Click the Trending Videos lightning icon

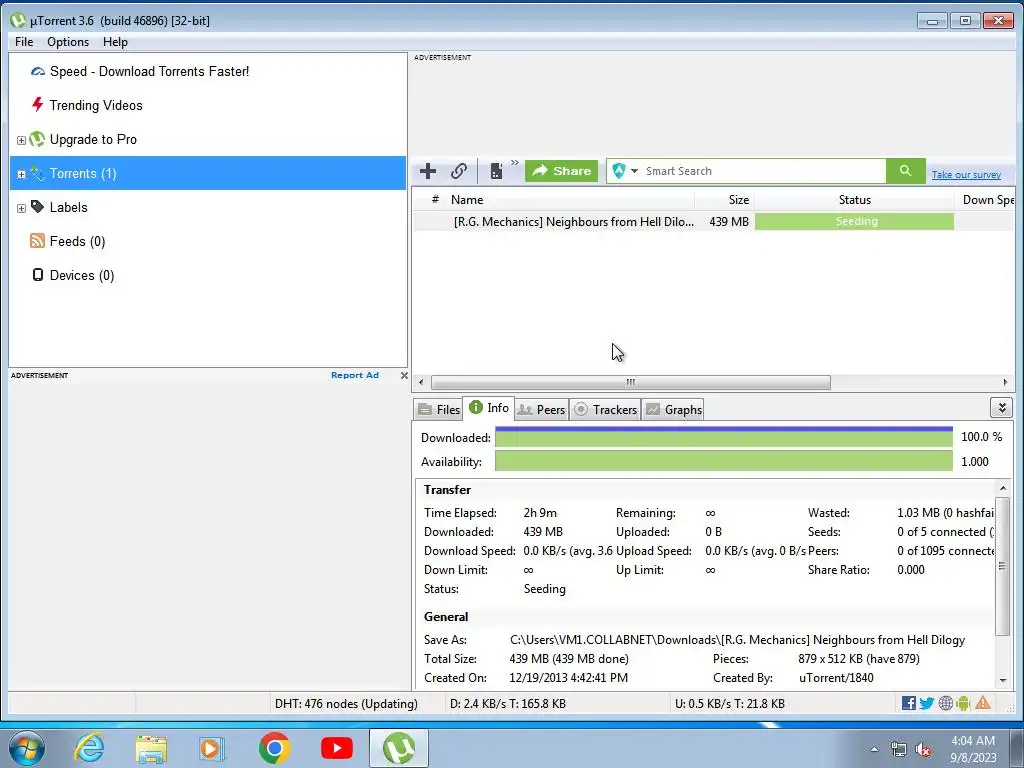[38, 104]
